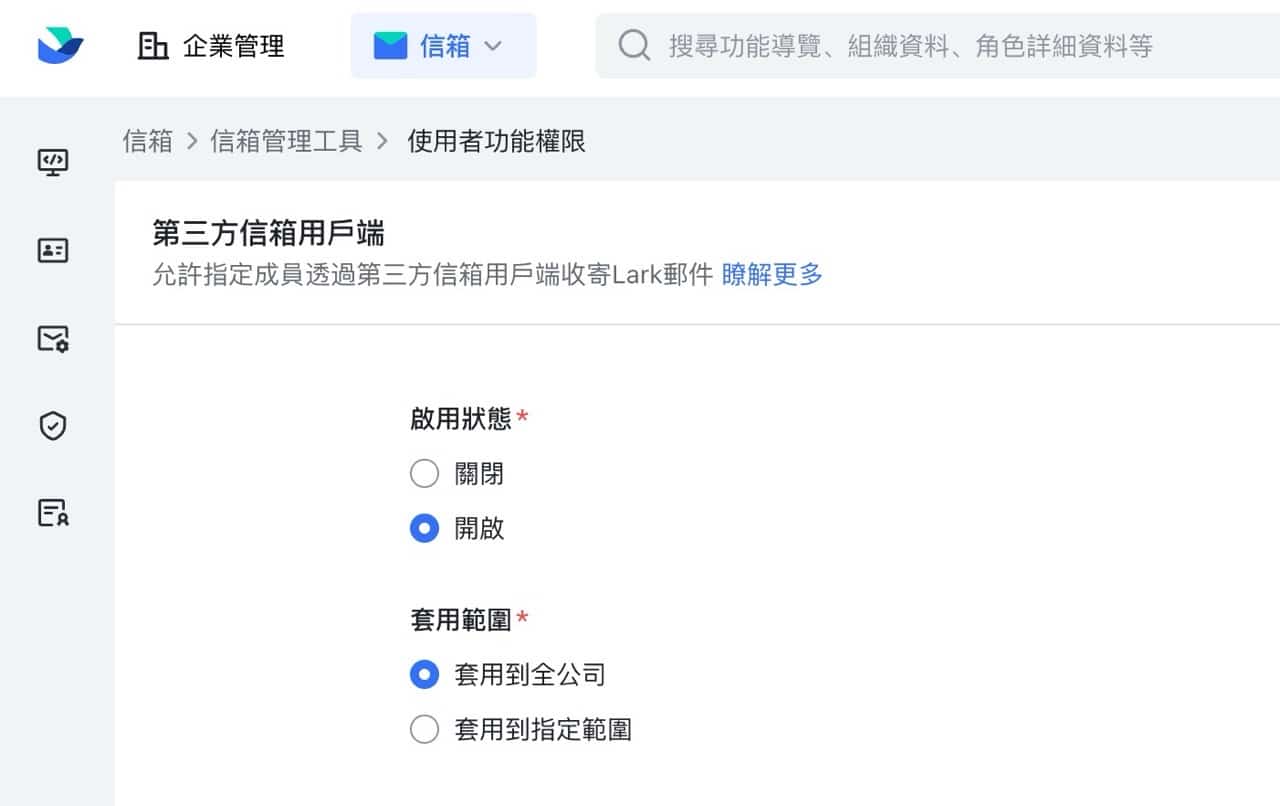The width and height of the screenshot is (1280, 806).
Task: Open the mail settings sidebar icon
Action: 53,339
